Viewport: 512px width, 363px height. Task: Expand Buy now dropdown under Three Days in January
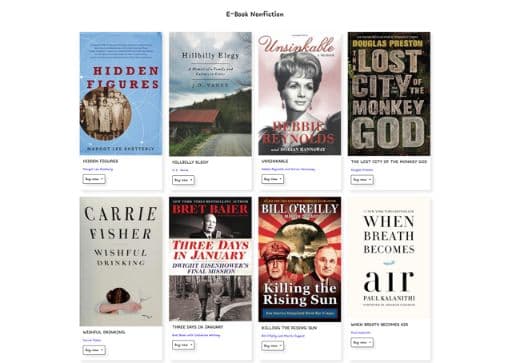(183, 345)
